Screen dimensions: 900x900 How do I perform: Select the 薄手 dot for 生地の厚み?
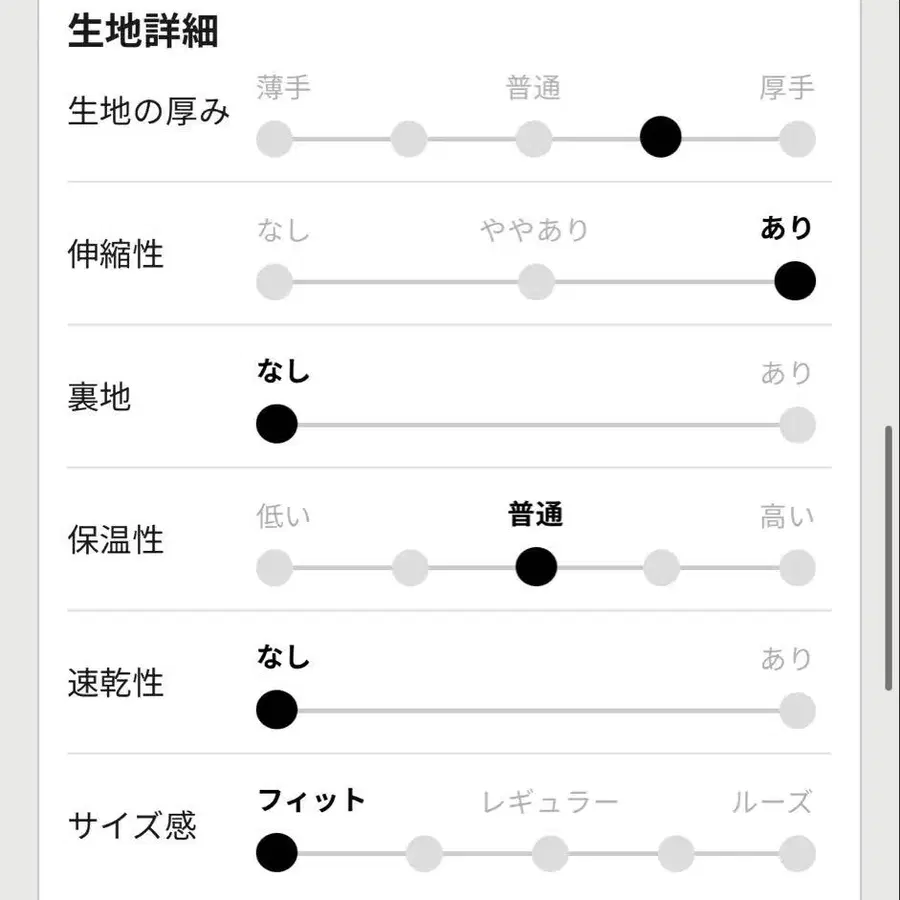(x=275, y=138)
